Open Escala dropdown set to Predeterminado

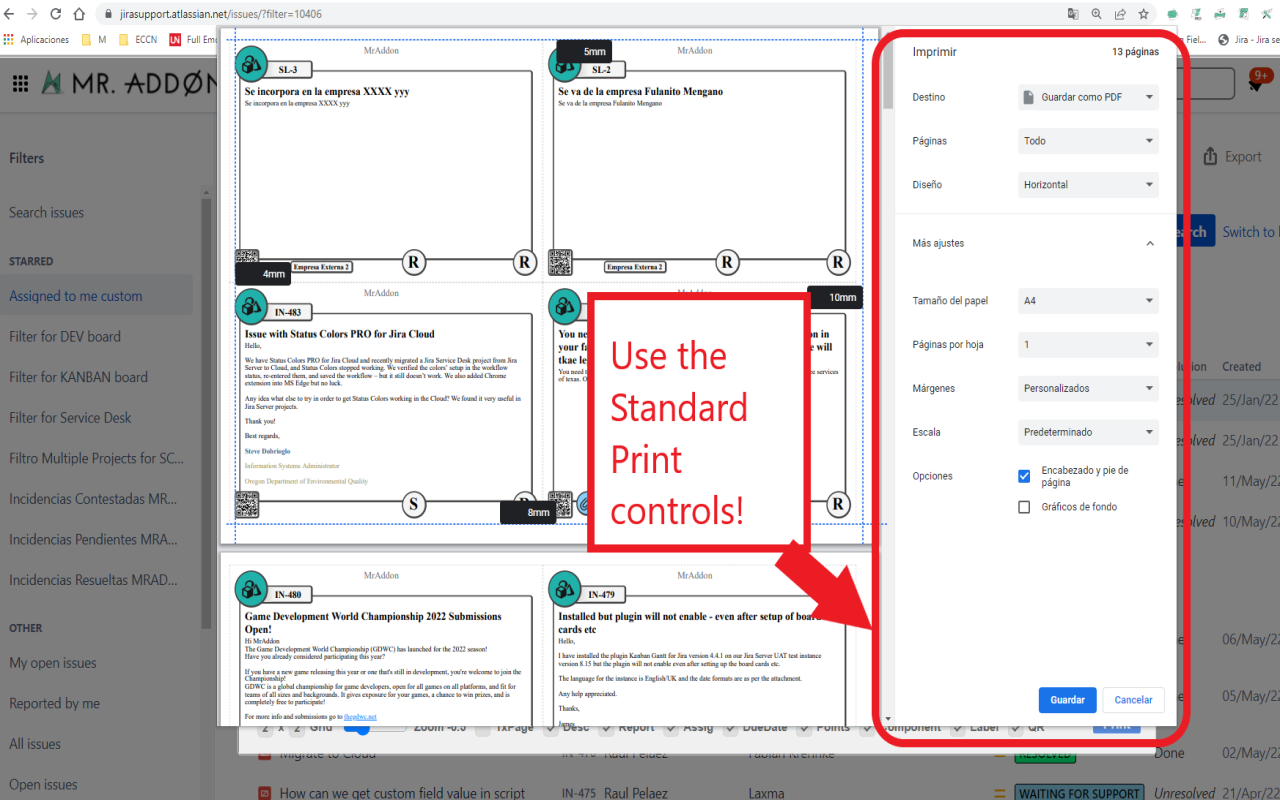coord(1088,432)
